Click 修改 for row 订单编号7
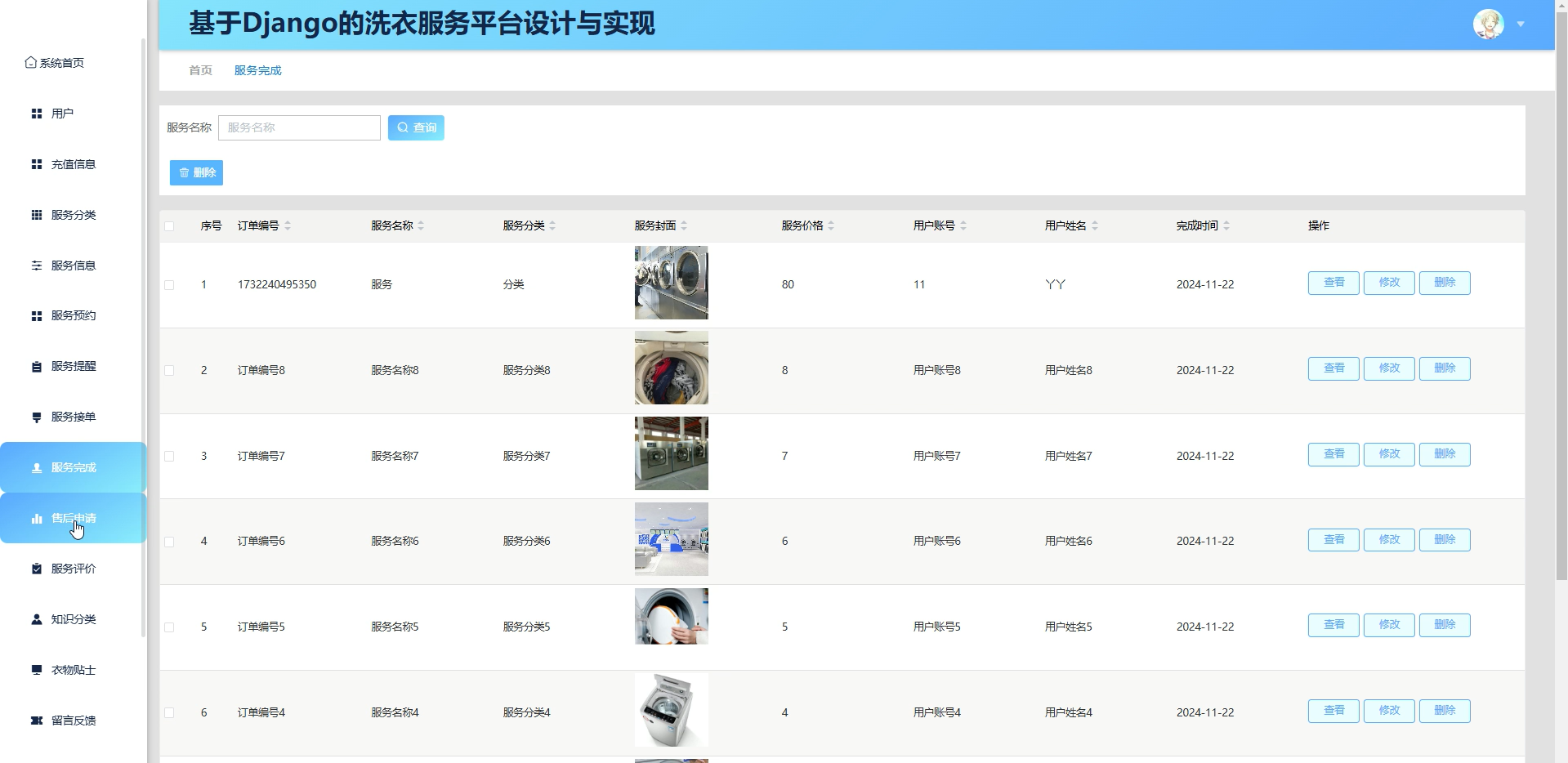Screen dimensions: 1568x763 coord(1389,454)
